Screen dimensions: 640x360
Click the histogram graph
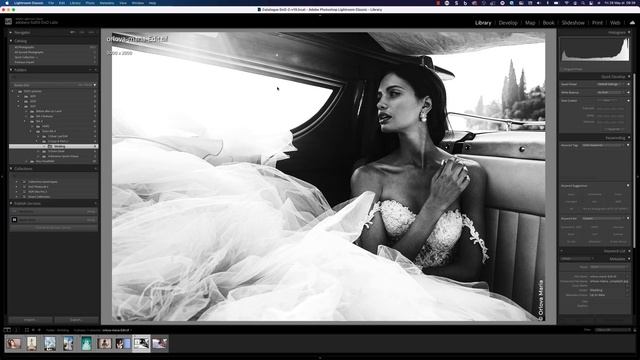pyautogui.click(x=595, y=49)
